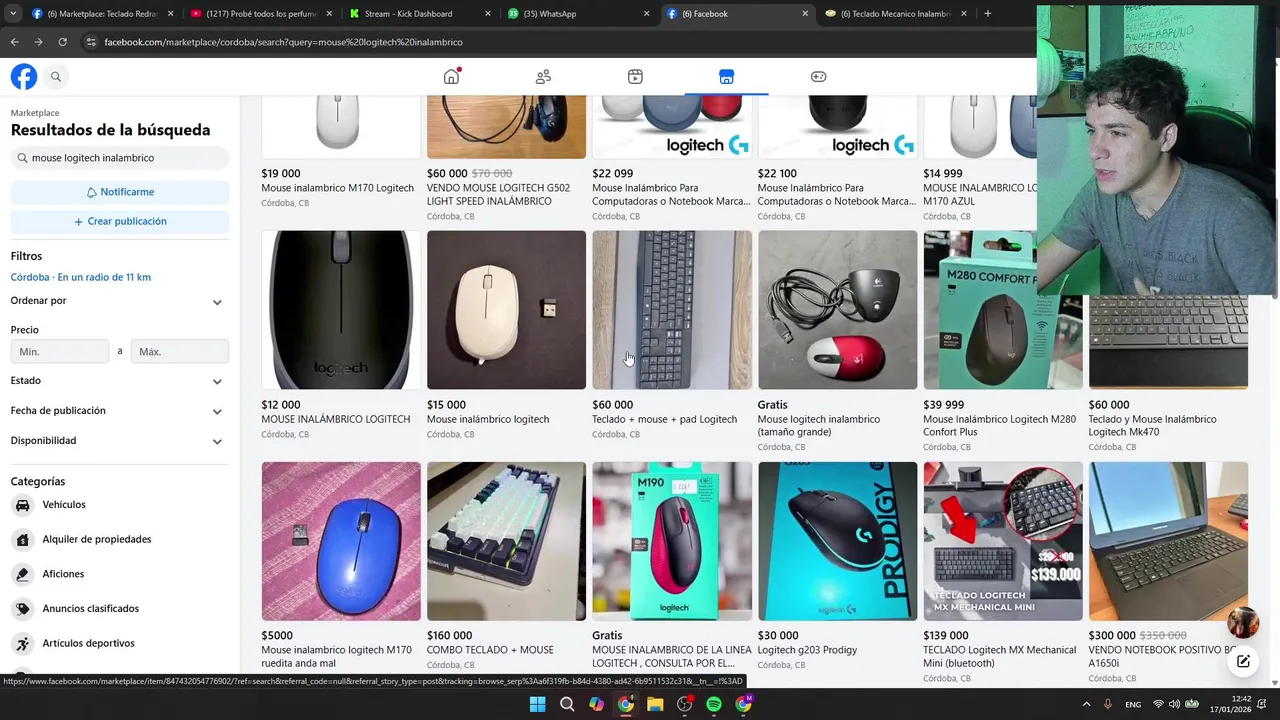Open the Positivo BGH notebook photo
Viewport: 1280px width, 720px height.
click(x=1168, y=541)
